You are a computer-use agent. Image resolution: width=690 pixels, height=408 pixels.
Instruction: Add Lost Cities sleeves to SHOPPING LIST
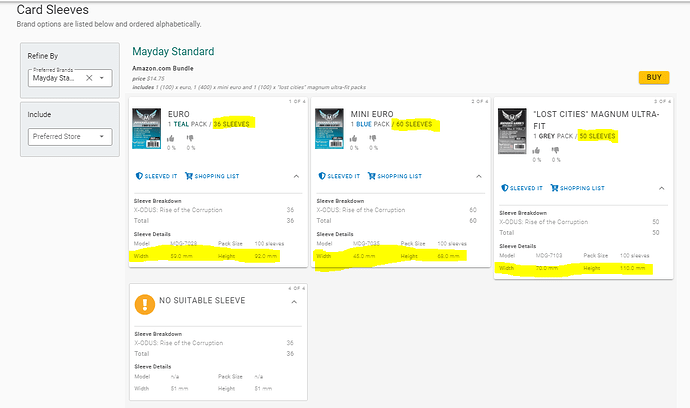pos(577,188)
